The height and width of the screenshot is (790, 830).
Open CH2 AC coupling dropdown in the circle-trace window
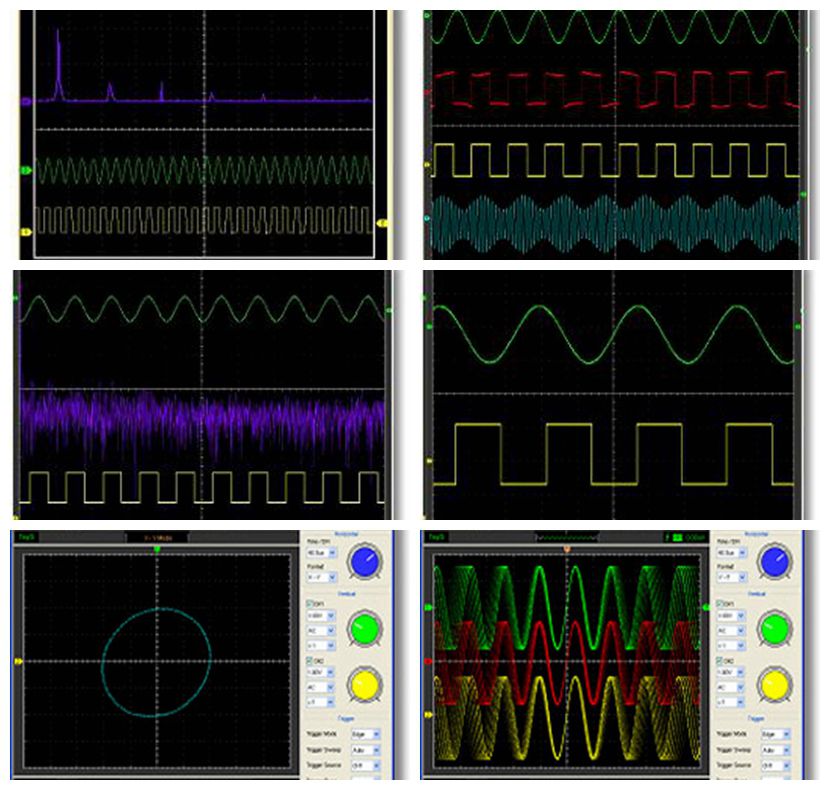(321, 687)
